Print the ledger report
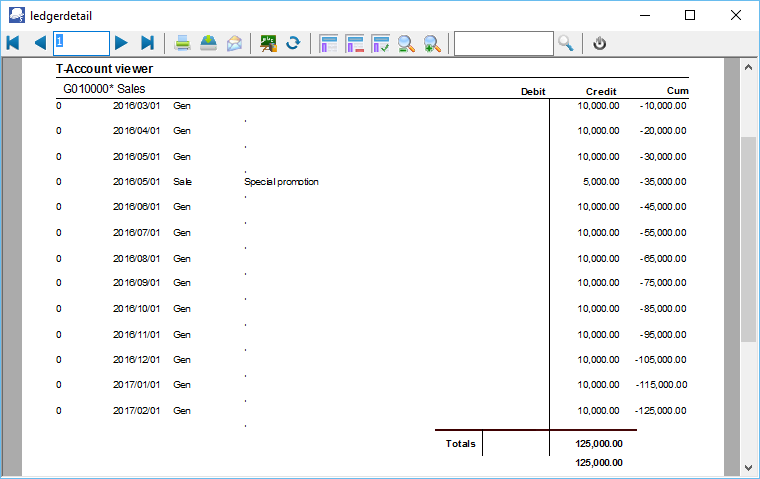The width and height of the screenshot is (760, 479). (183, 43)
